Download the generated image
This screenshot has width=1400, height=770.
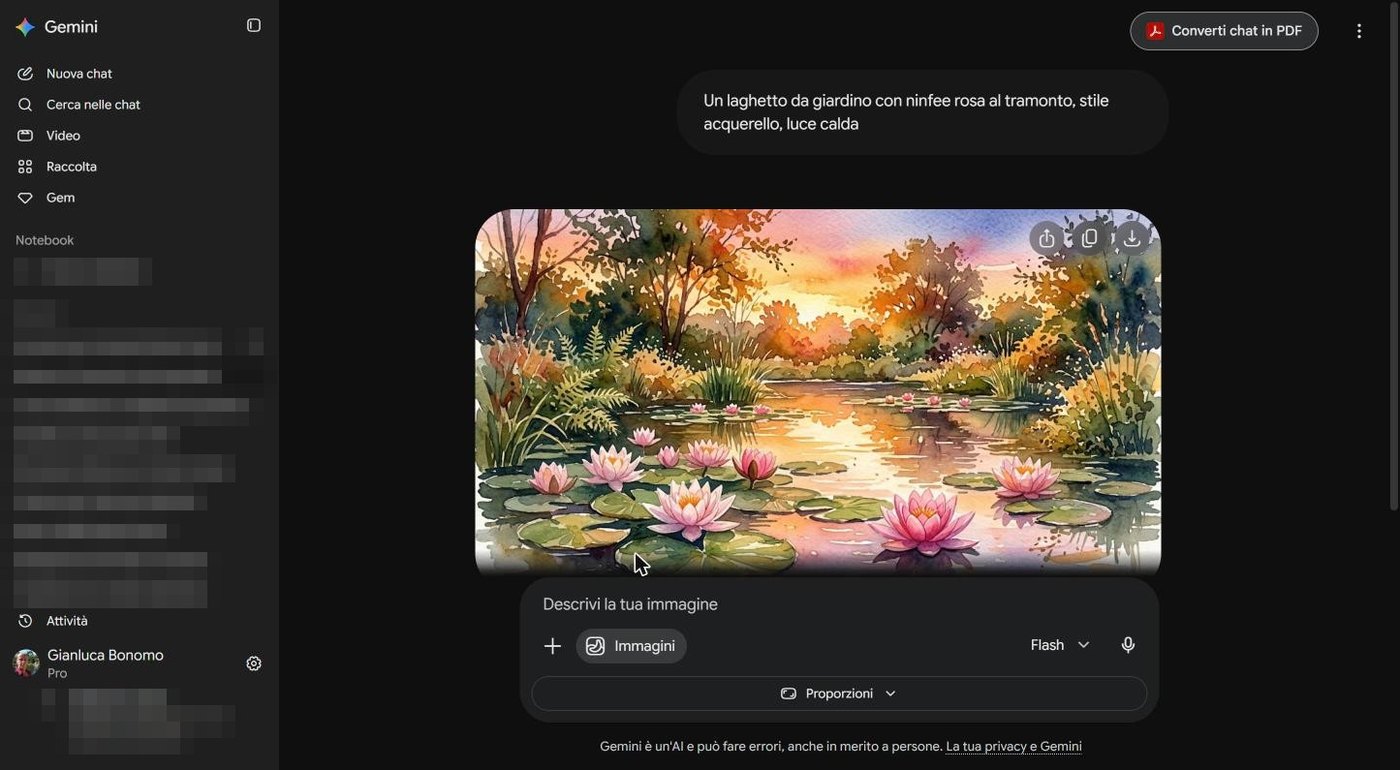tap(1132, 238)
